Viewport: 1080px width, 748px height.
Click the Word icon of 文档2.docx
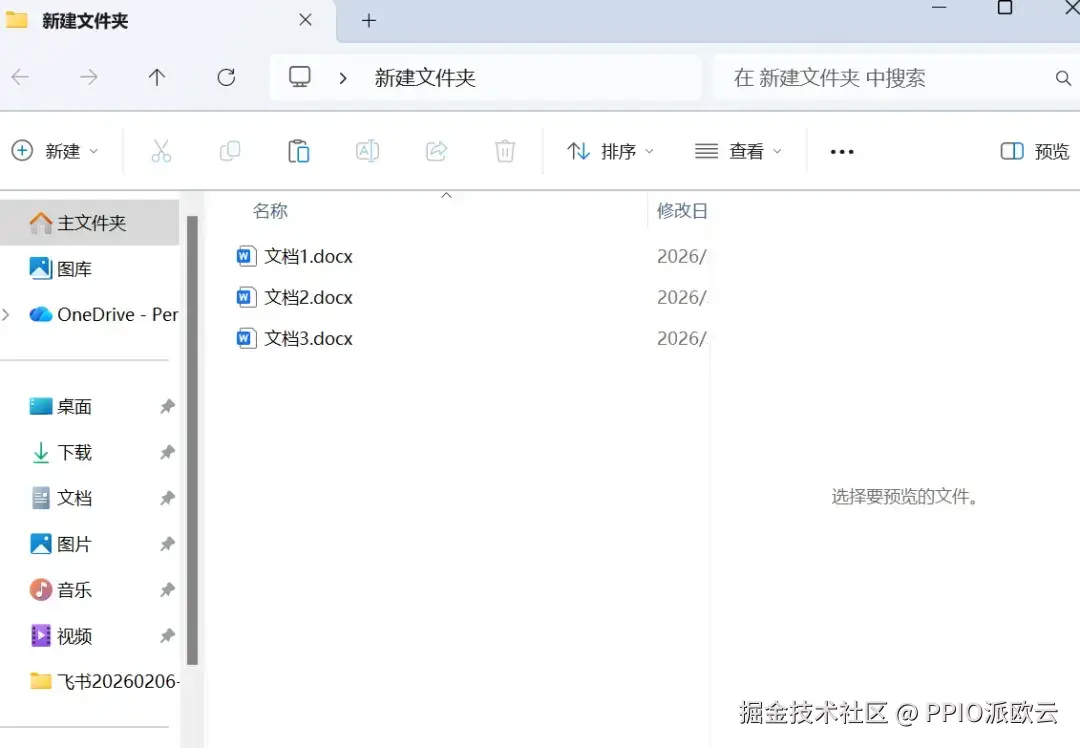246,297
